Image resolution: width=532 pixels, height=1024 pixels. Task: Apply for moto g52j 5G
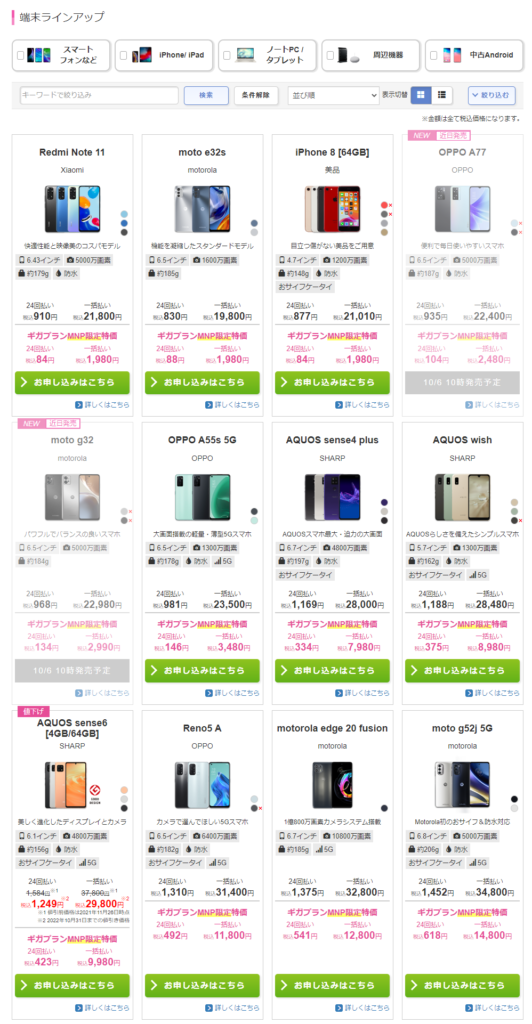pos(462,985)
